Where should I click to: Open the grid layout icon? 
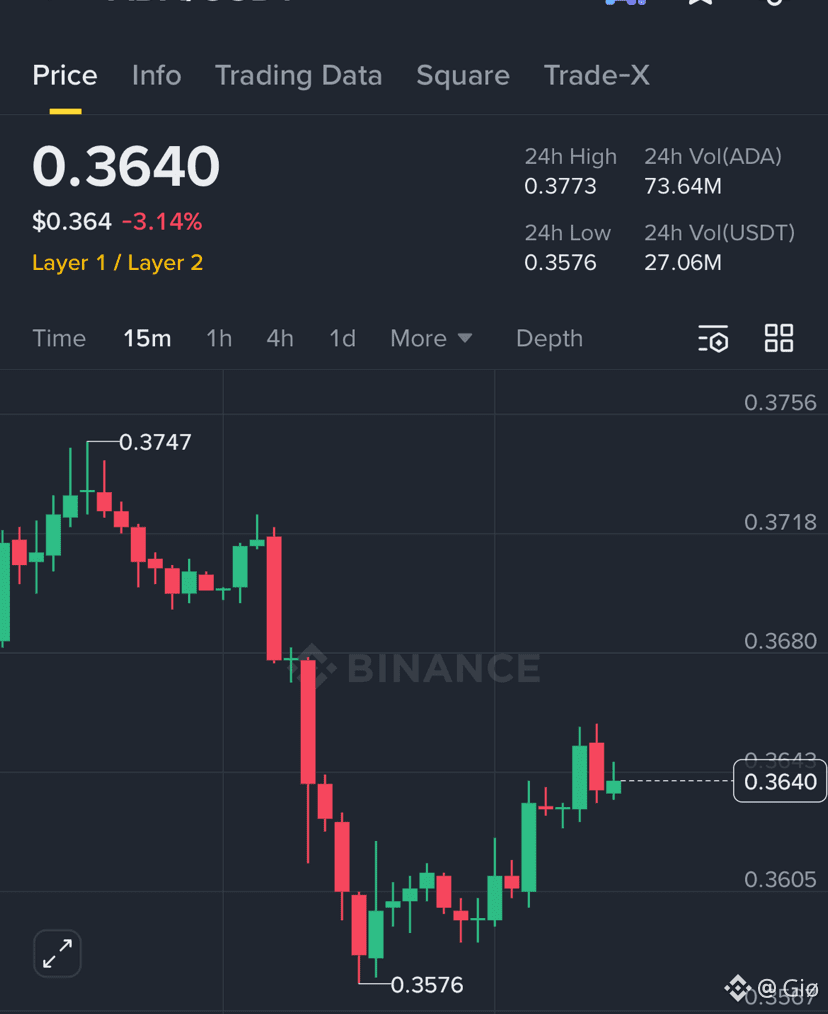click(x=779, y=338)
